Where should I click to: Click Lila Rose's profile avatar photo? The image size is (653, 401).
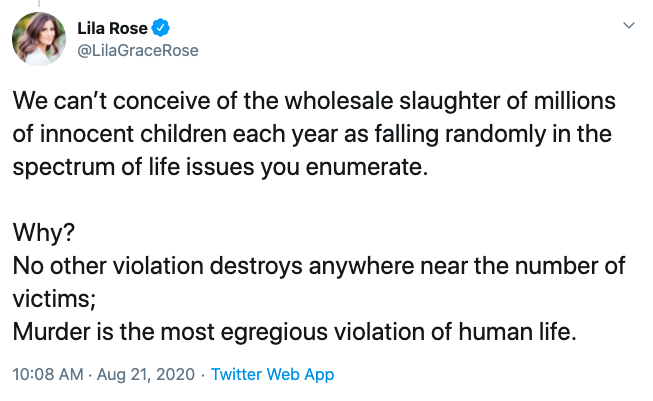pos(39,40)
